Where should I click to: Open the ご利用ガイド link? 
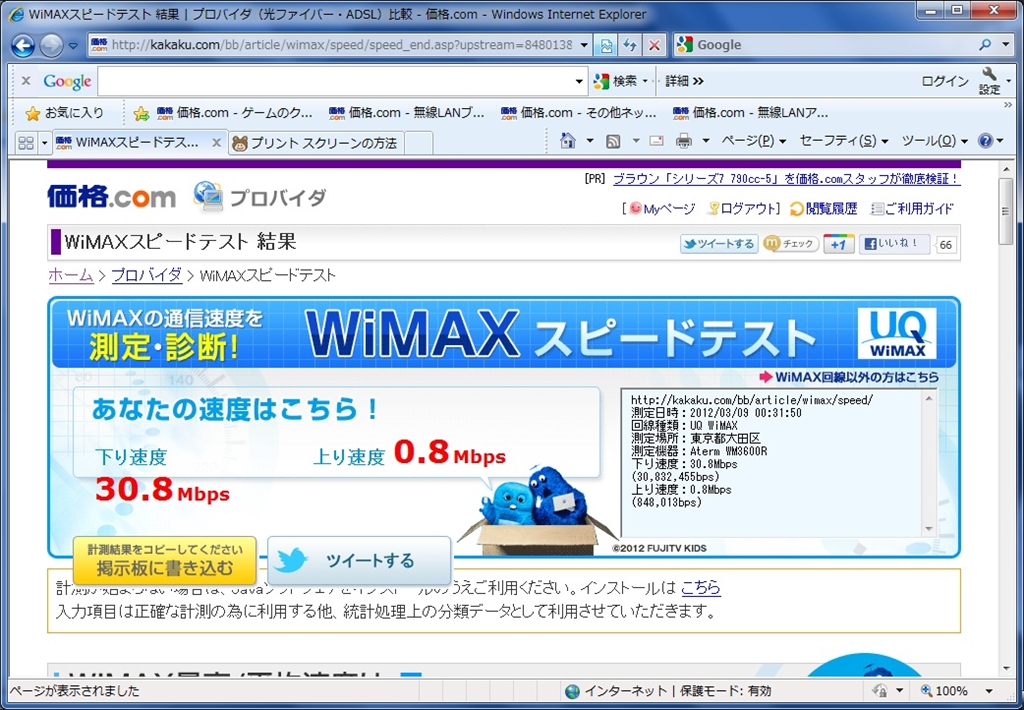pyautogui.click(x=912, y=209)
